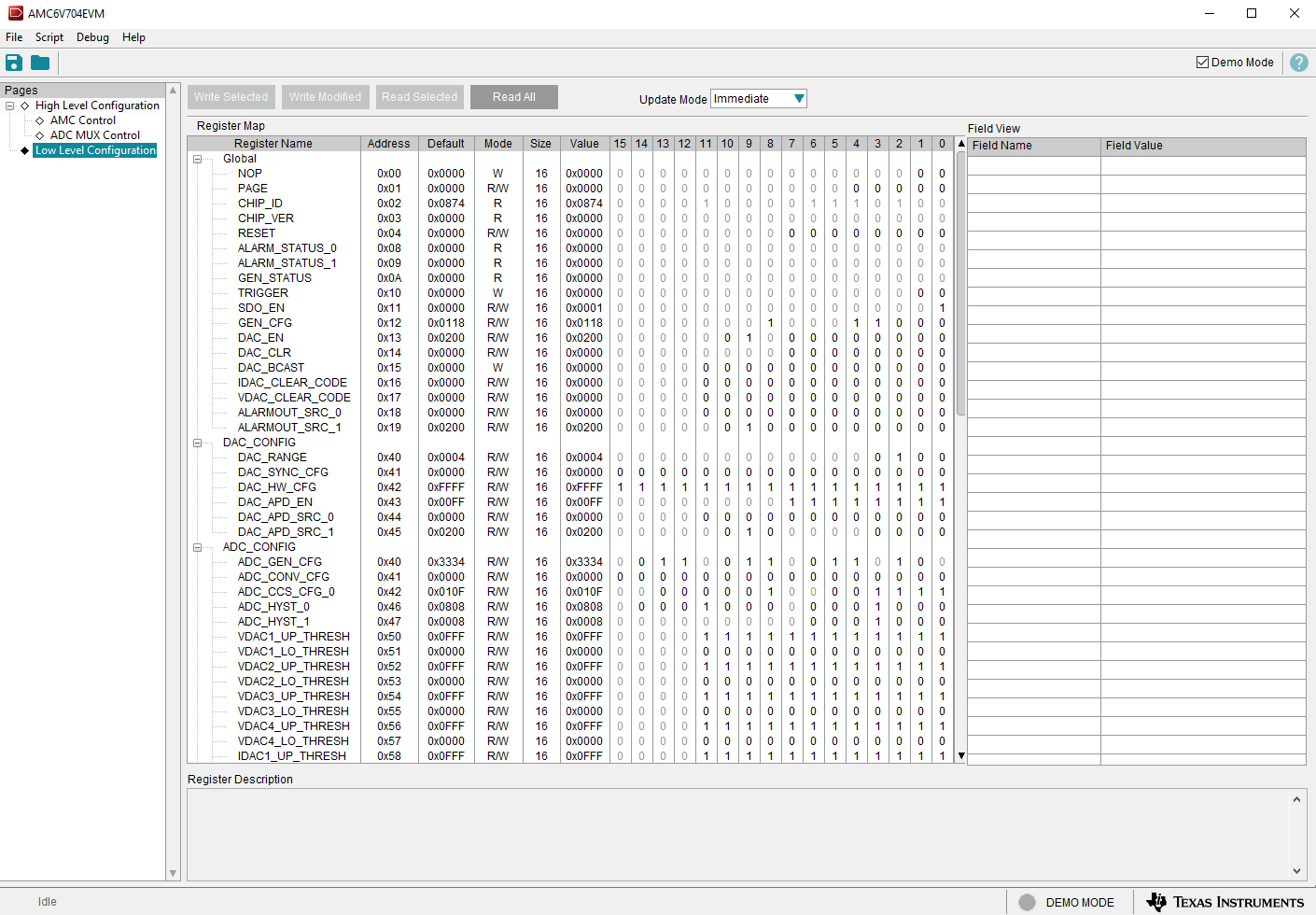Click the Idle status bar text
1316x915 pixels.
tap(48, 902)
